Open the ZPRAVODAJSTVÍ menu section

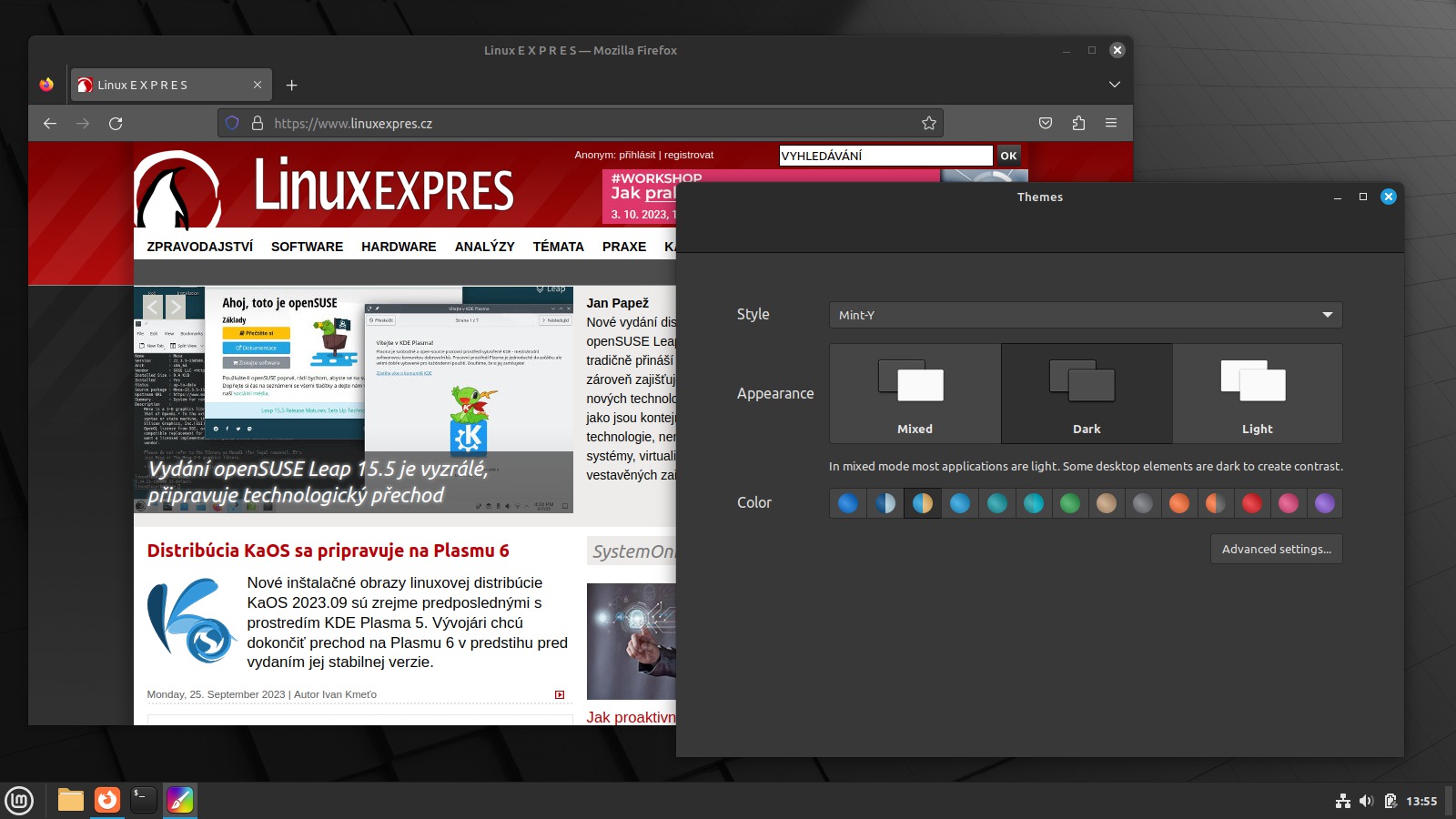pyautogui.click(x=200, y=247)
